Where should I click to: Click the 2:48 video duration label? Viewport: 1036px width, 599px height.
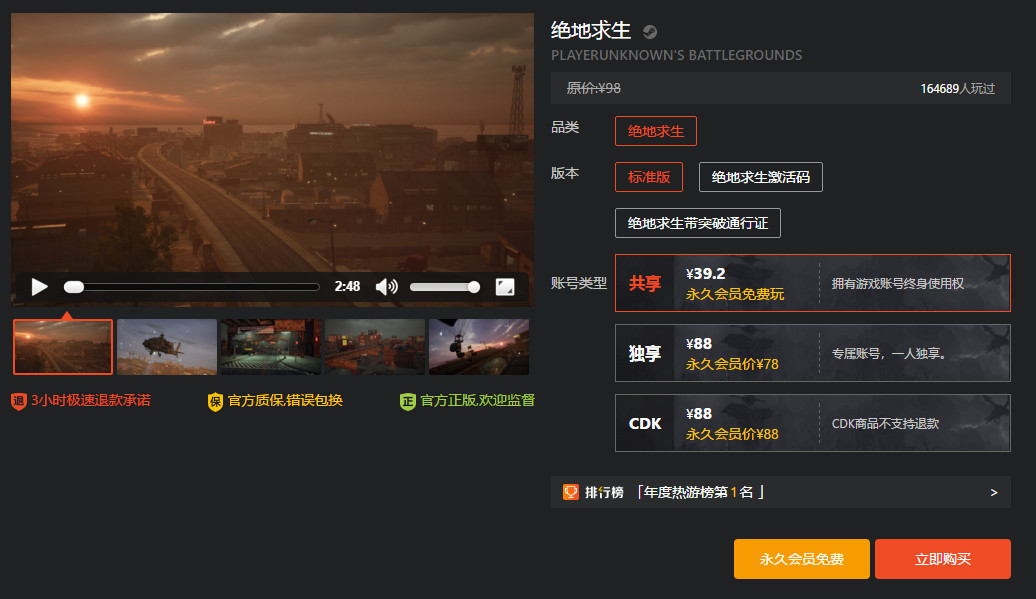347,287
